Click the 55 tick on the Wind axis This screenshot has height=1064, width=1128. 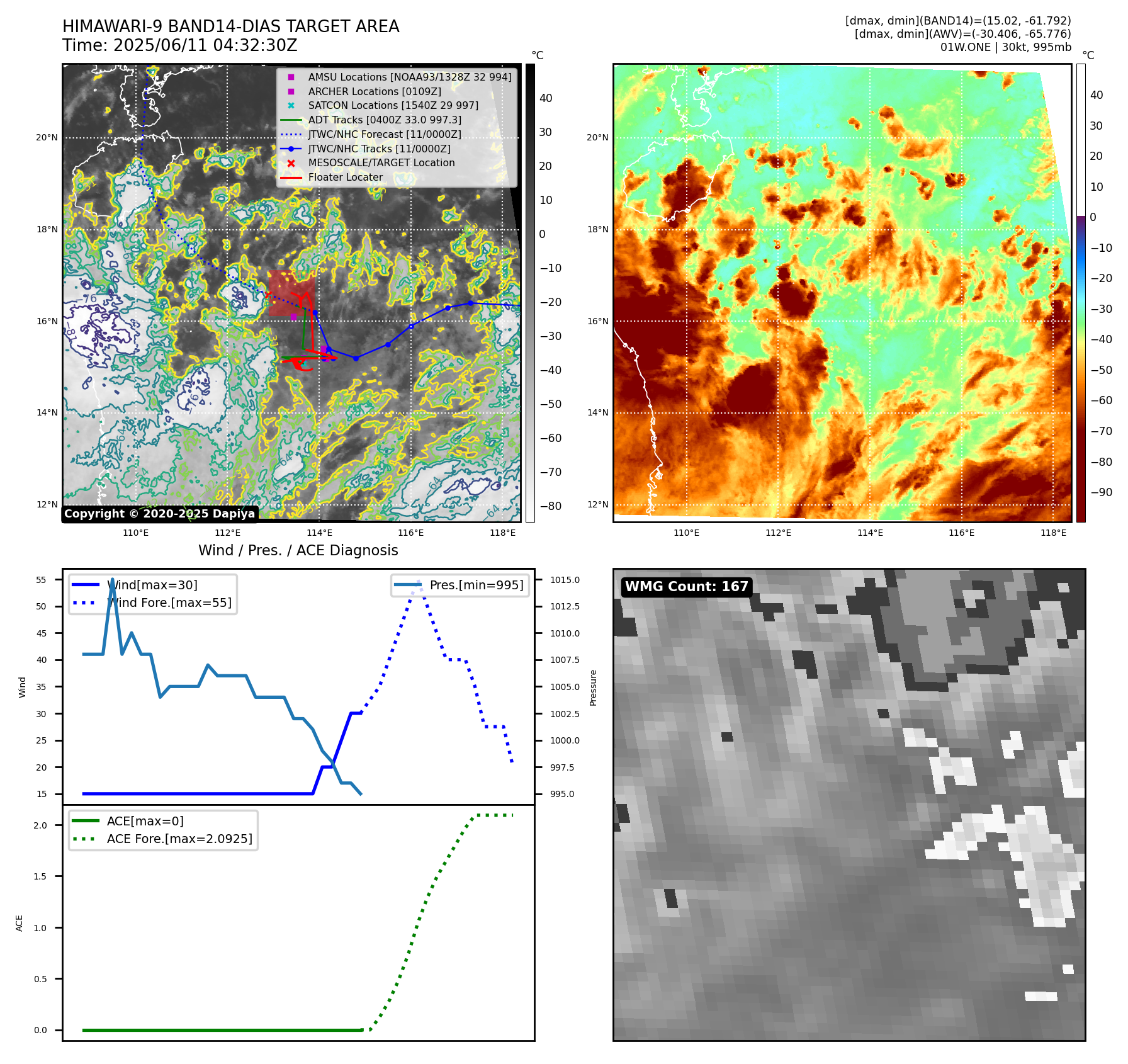(42, 580)
